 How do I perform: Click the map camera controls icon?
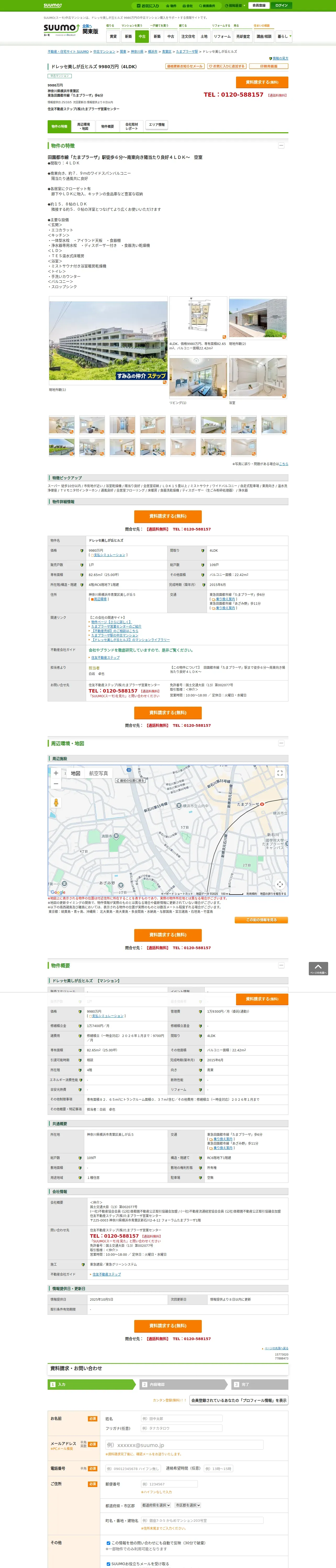(x=280, y=884)
